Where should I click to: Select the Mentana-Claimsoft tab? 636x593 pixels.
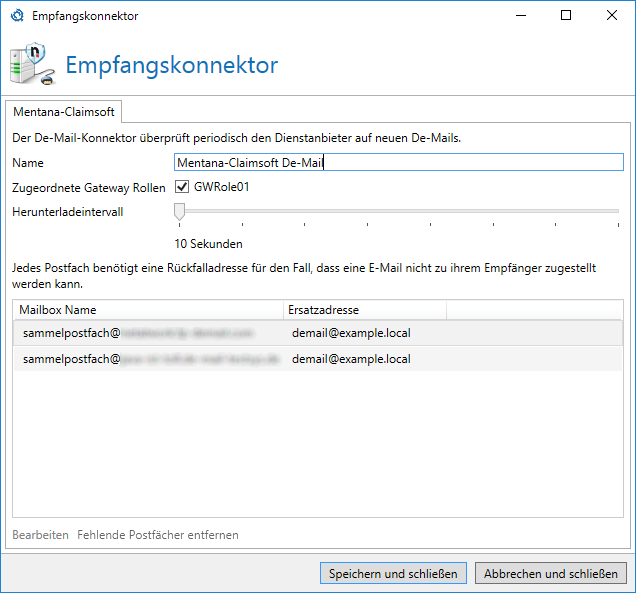pos(64,112)
